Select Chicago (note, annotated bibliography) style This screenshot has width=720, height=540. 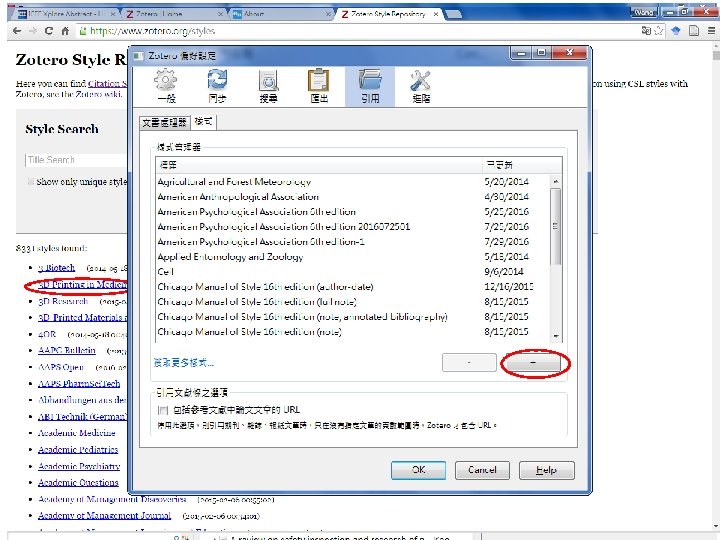pos(353,317)
